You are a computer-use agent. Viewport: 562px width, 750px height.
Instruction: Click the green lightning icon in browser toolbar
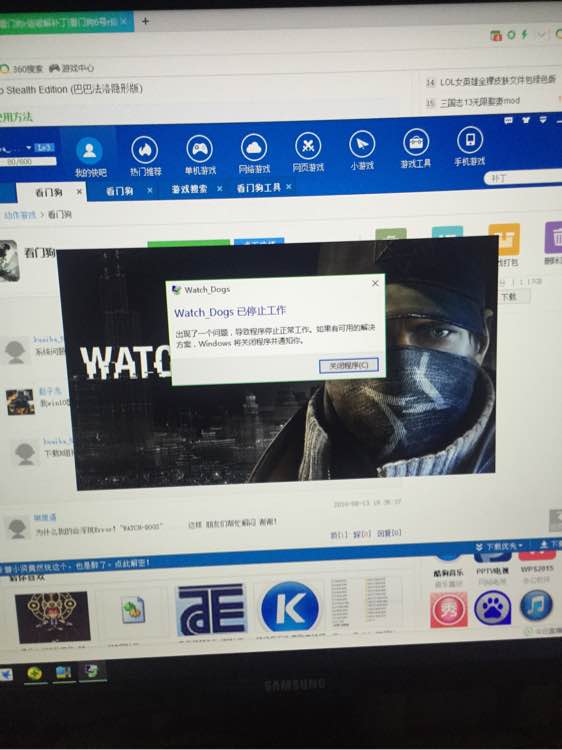click(x=524, y=34)
